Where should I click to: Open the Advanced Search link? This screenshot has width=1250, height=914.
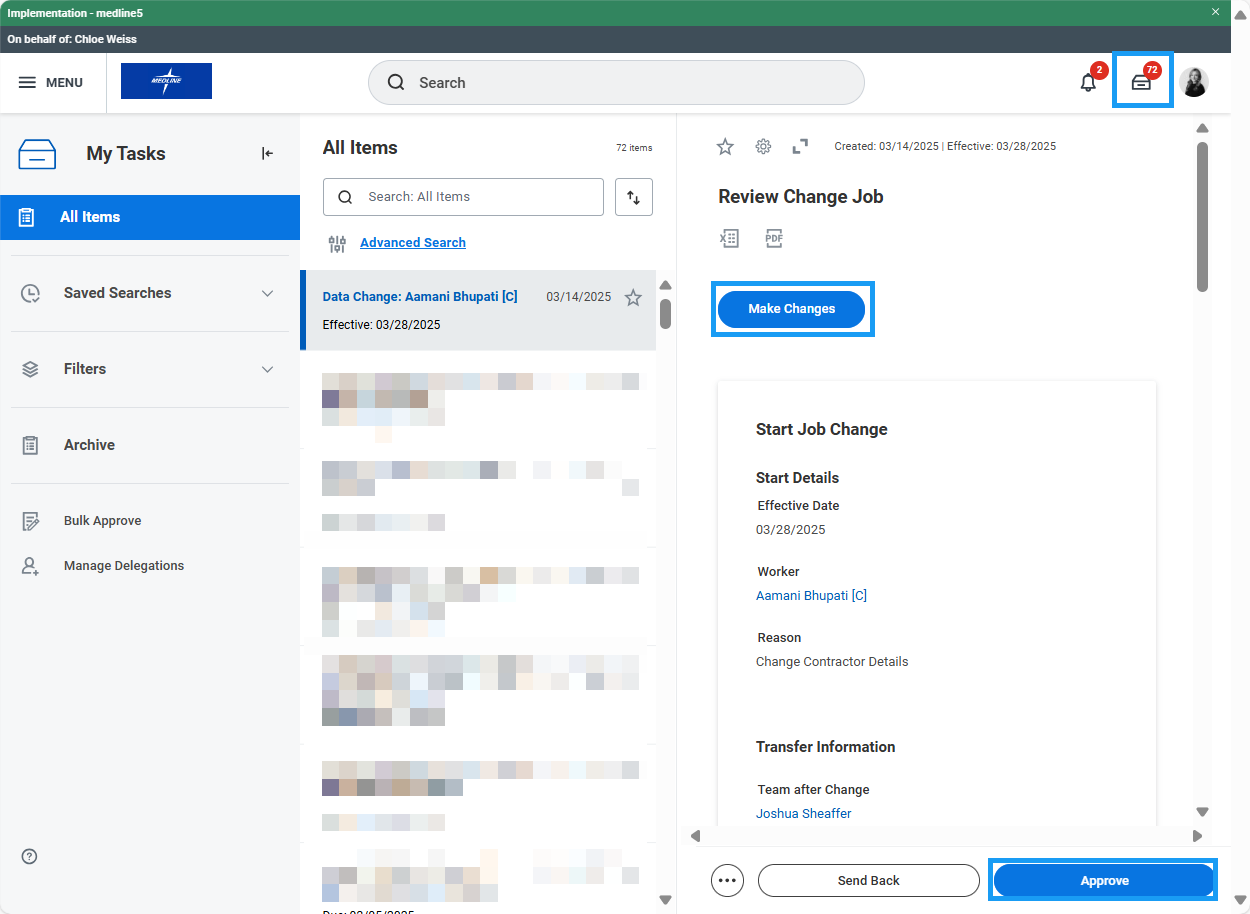[412, 243]
